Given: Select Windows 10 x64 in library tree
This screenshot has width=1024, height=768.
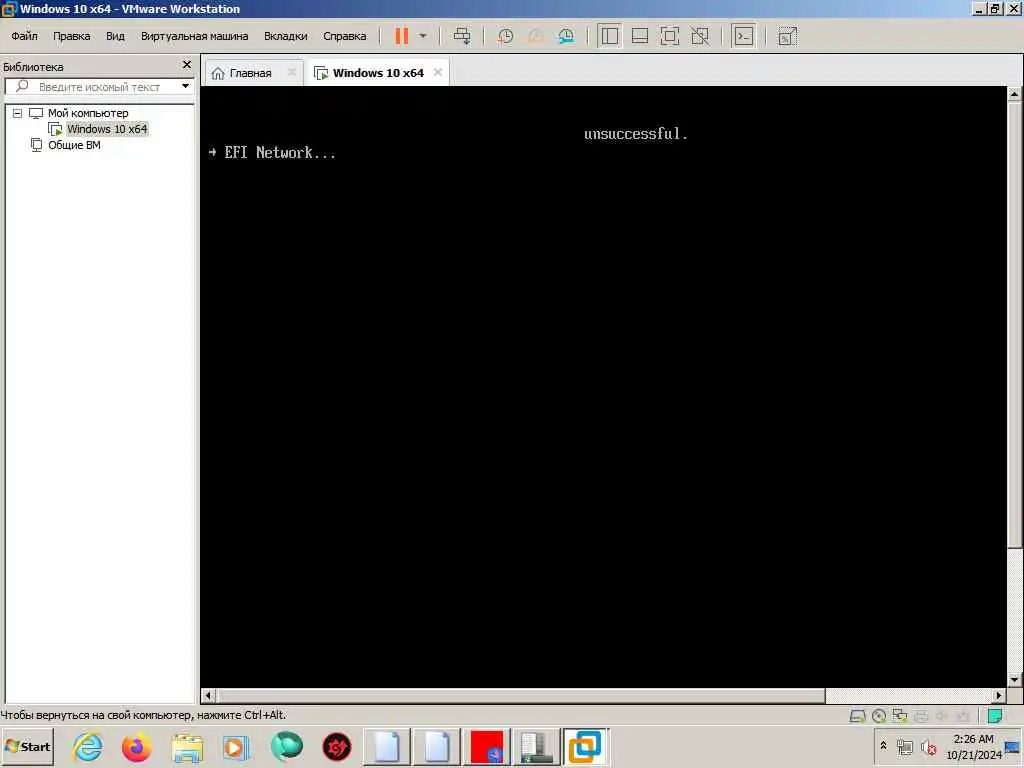Looking at the screenshot, I should (107, 129).
